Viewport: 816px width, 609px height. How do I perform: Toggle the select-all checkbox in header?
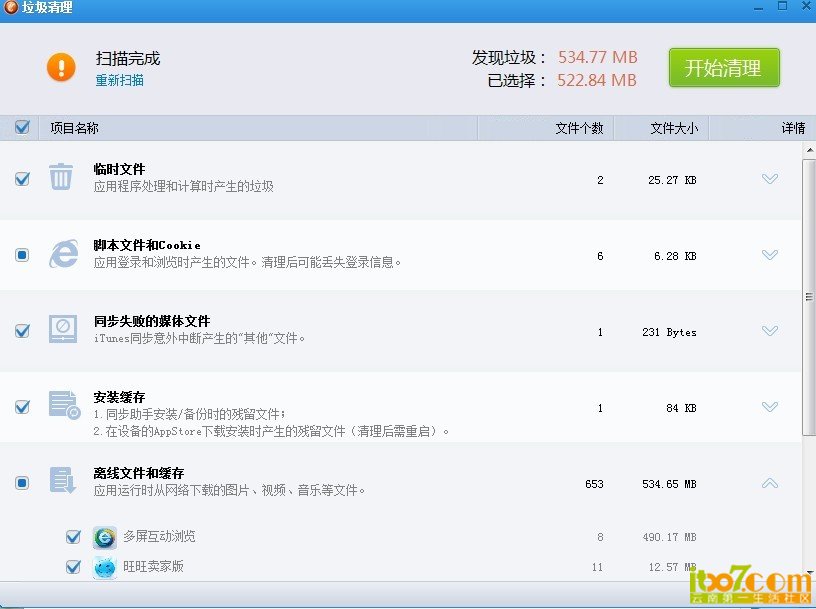[22, 127]
